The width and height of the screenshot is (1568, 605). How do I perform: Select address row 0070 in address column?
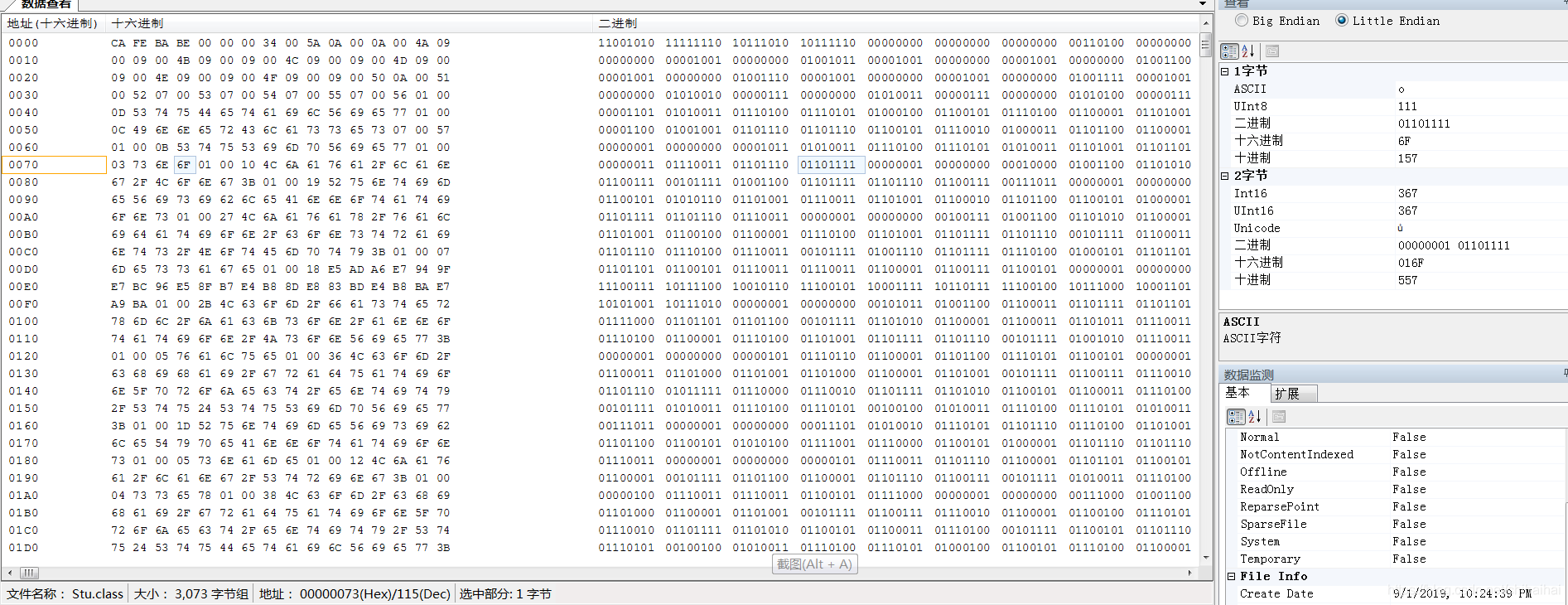click(55, 165)
